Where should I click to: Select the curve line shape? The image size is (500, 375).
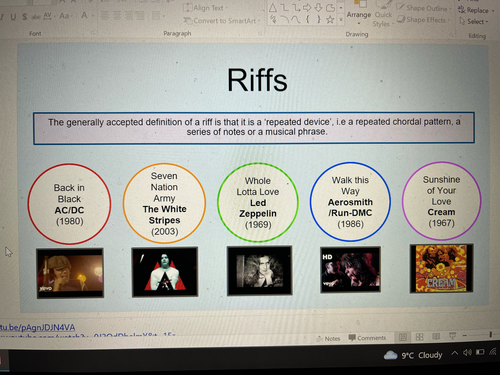[295, 20]
